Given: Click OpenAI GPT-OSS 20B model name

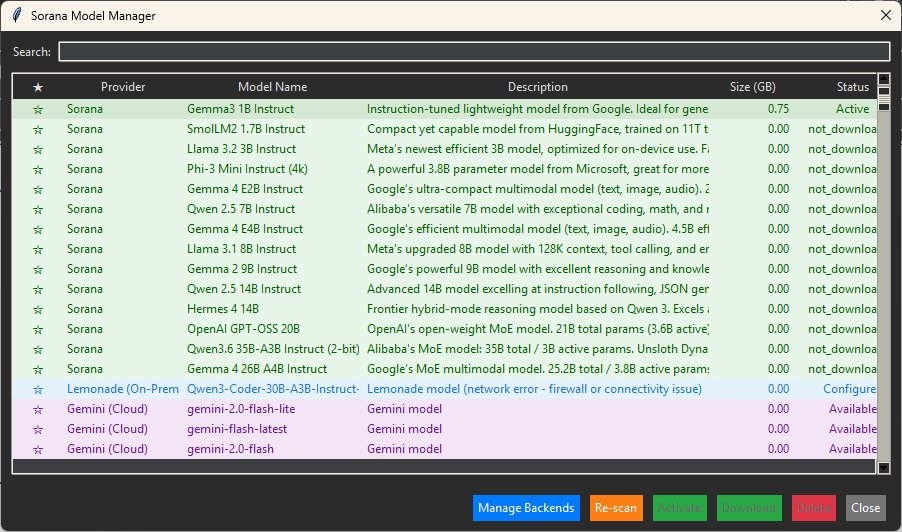Looking at the screenshot, I should click(243, 329).
